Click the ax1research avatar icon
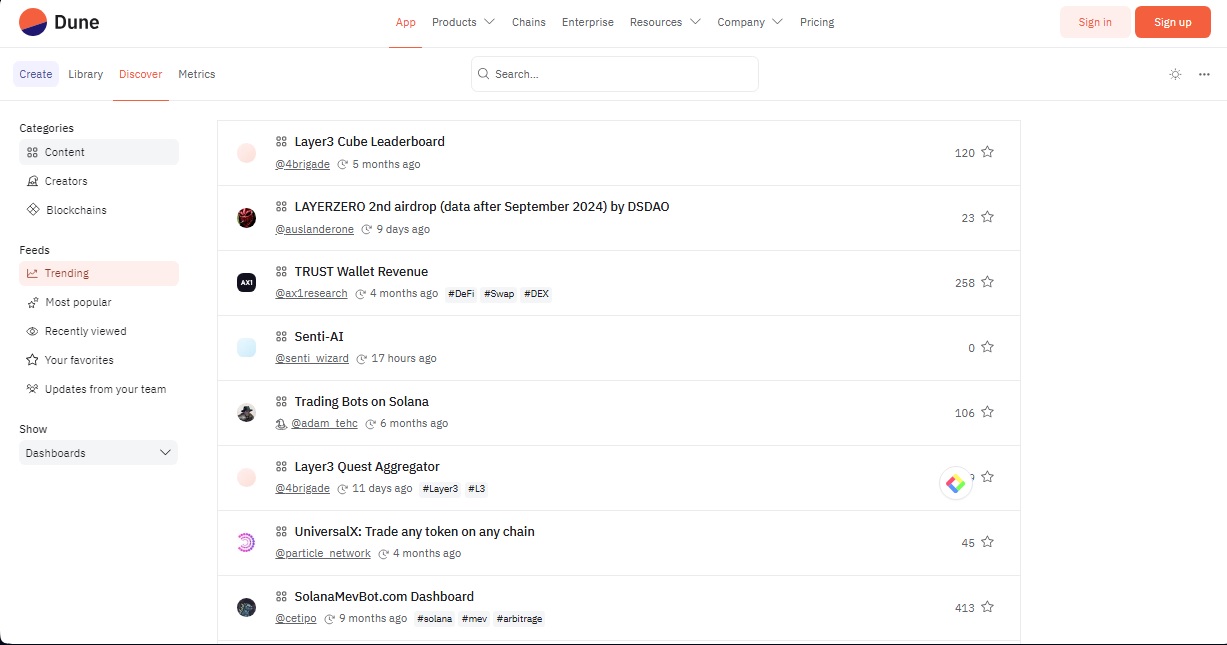Image resolution: width=1227 pixels, height=645 pixels. pos(246,283)
